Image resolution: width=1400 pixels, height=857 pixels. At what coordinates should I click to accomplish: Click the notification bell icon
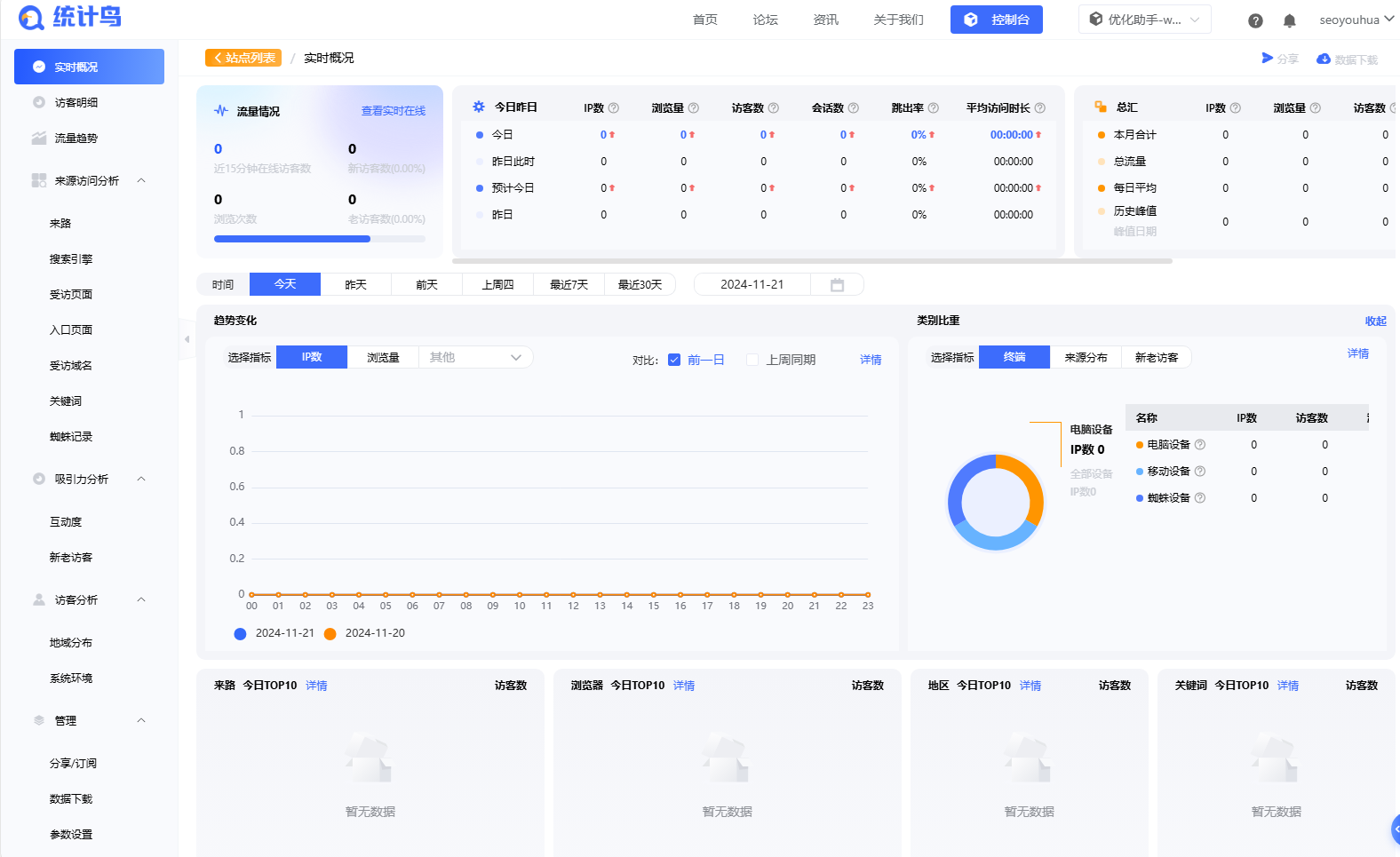coord(1289,20)
